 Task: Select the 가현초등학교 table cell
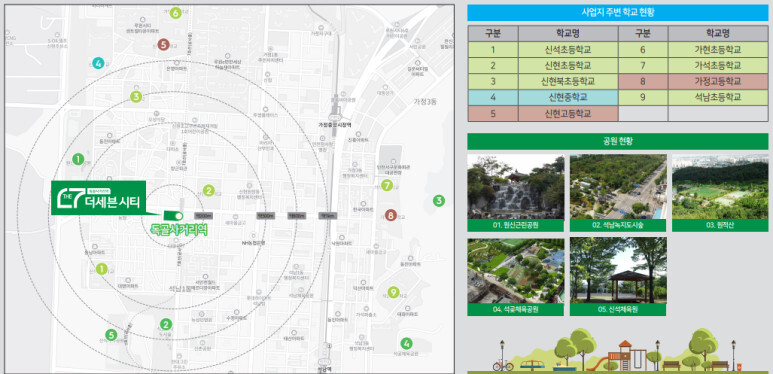pyautogui.click(x=718, y=50)
